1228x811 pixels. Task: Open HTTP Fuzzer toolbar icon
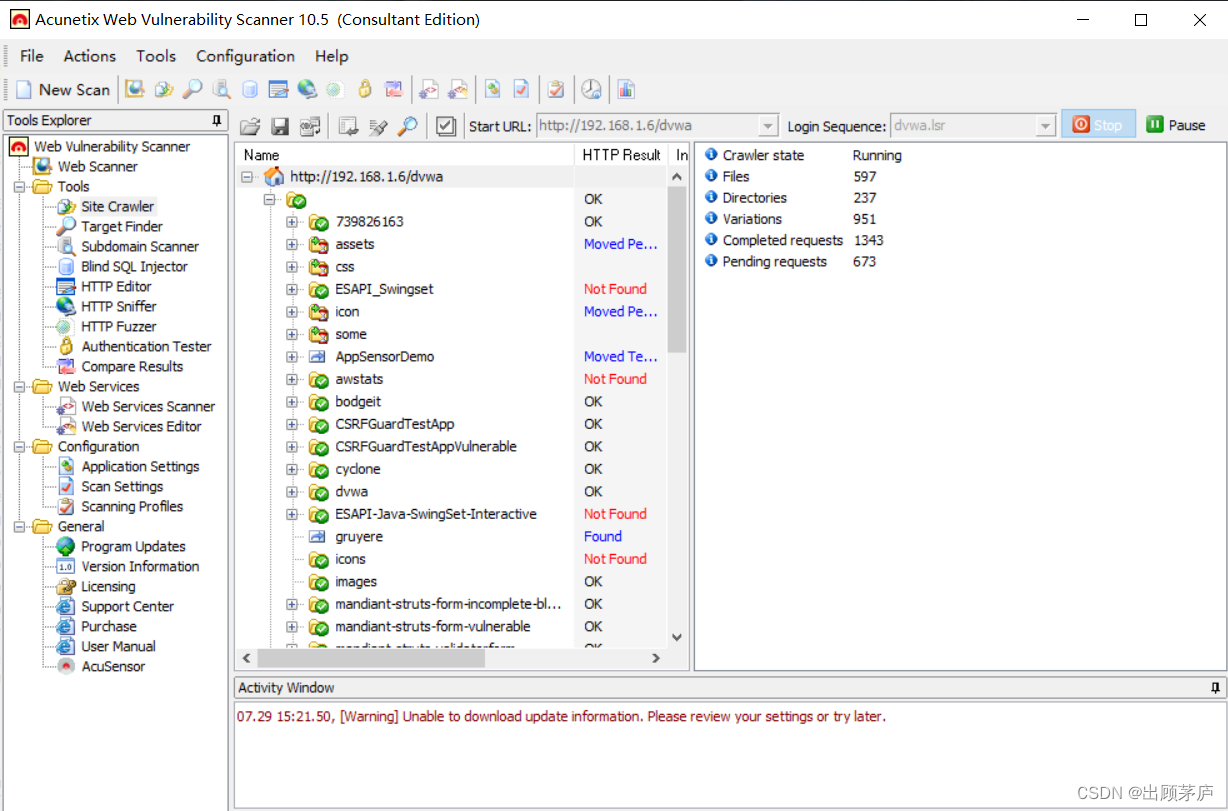[335, 89]
